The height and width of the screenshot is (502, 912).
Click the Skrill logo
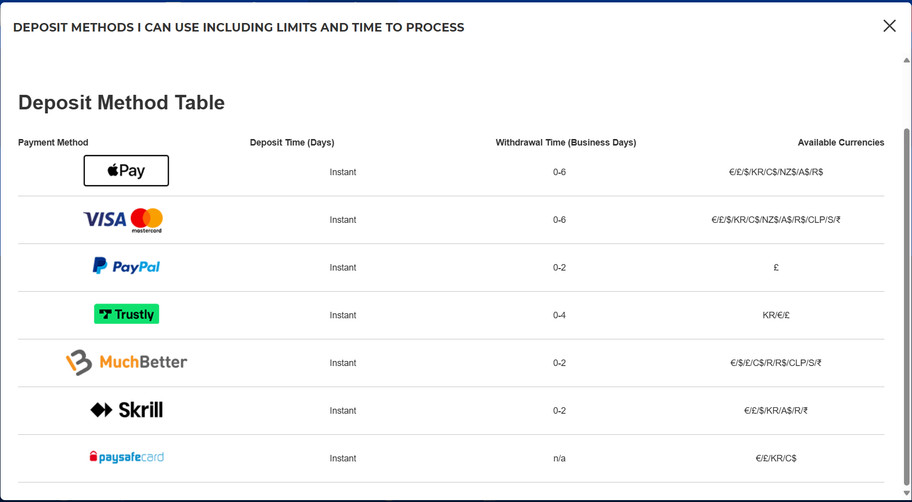(126, 410)
